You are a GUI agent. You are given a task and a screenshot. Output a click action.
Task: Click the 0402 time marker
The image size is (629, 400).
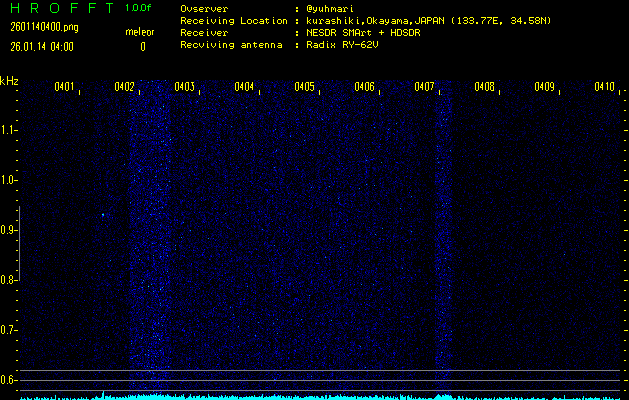(x=124, y=87)
